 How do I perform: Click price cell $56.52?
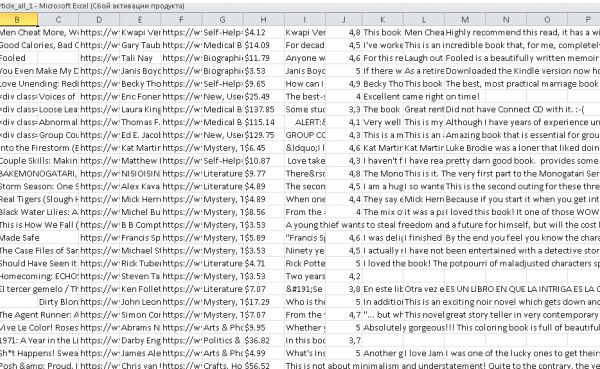click(264, 365)
